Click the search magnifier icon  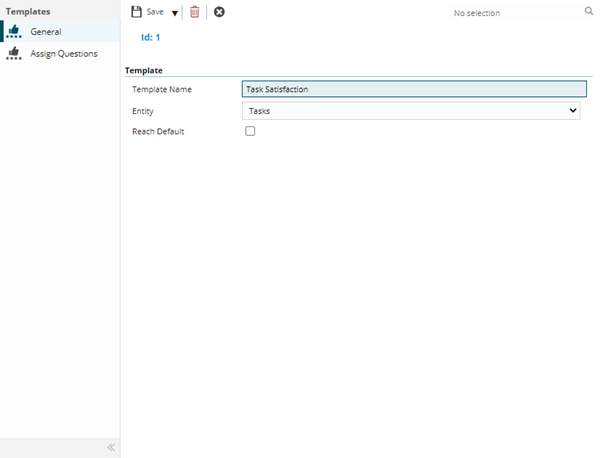pyautogui.click(x=588, y=12)
